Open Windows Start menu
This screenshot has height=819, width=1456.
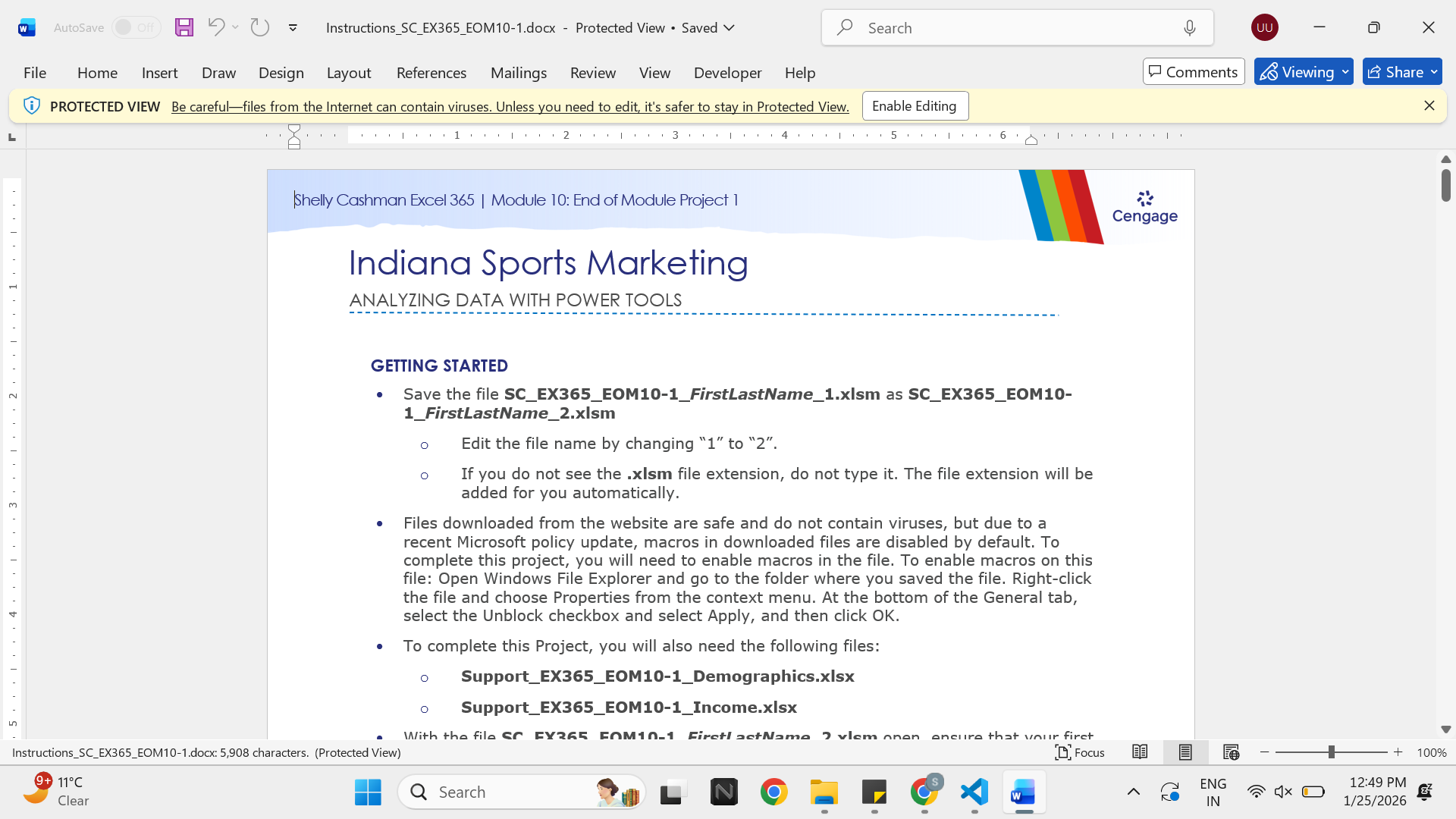tap(368, 792)
